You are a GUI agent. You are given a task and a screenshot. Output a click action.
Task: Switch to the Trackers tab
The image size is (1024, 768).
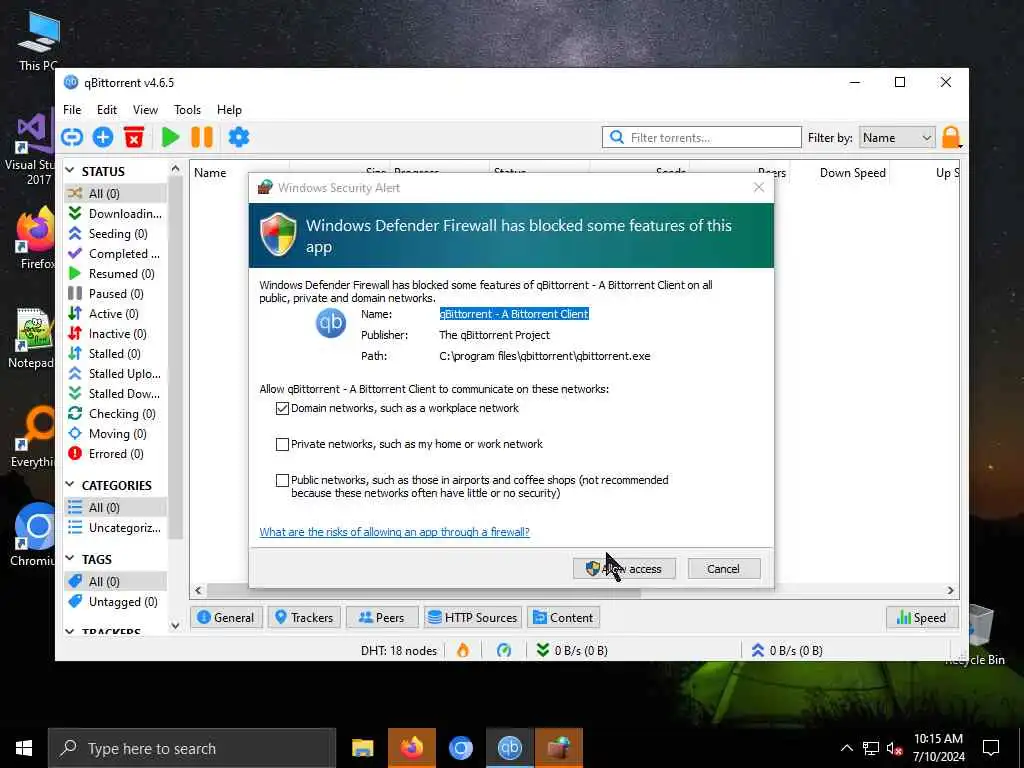[x=304, y=618]
